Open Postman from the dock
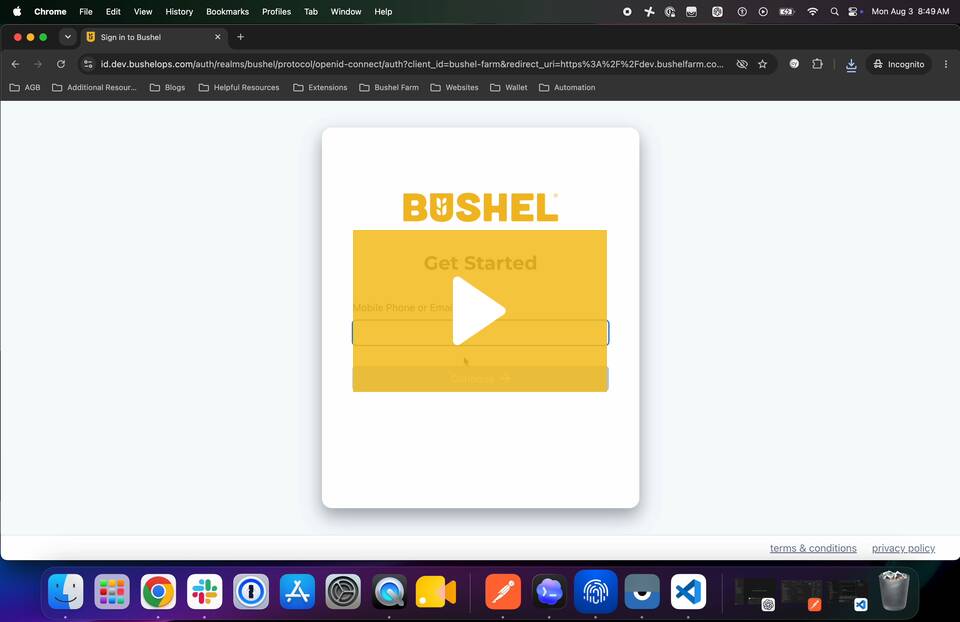The width and height of the screenshot is (960, 622). 503,592
